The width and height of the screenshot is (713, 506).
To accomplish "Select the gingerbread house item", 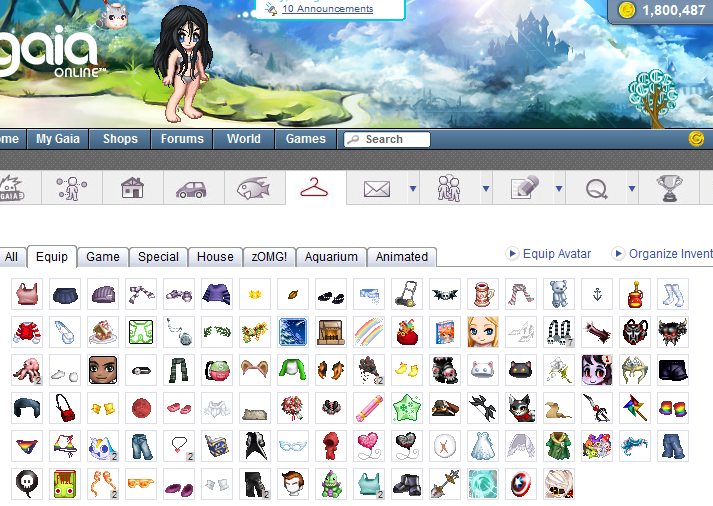I will tap(103, 332).
